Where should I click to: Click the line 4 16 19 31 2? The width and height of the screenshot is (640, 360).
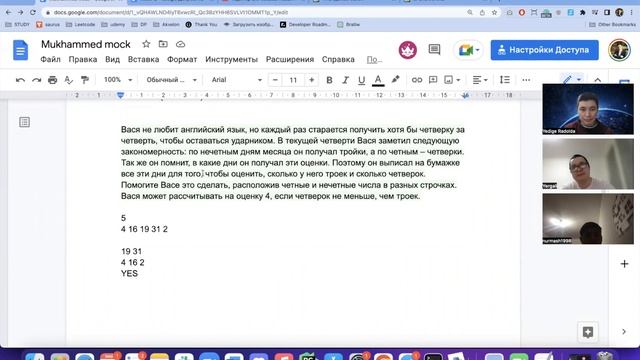[144, 229]
